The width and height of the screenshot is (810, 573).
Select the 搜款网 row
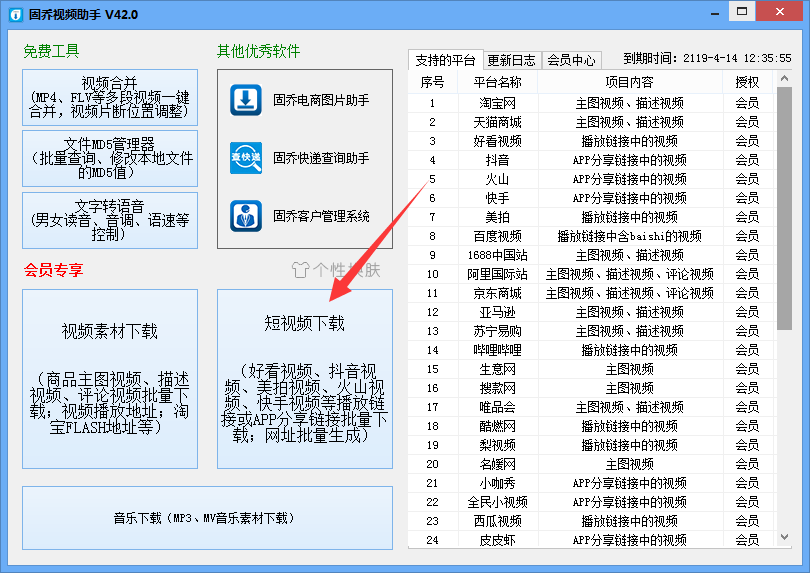592,388
